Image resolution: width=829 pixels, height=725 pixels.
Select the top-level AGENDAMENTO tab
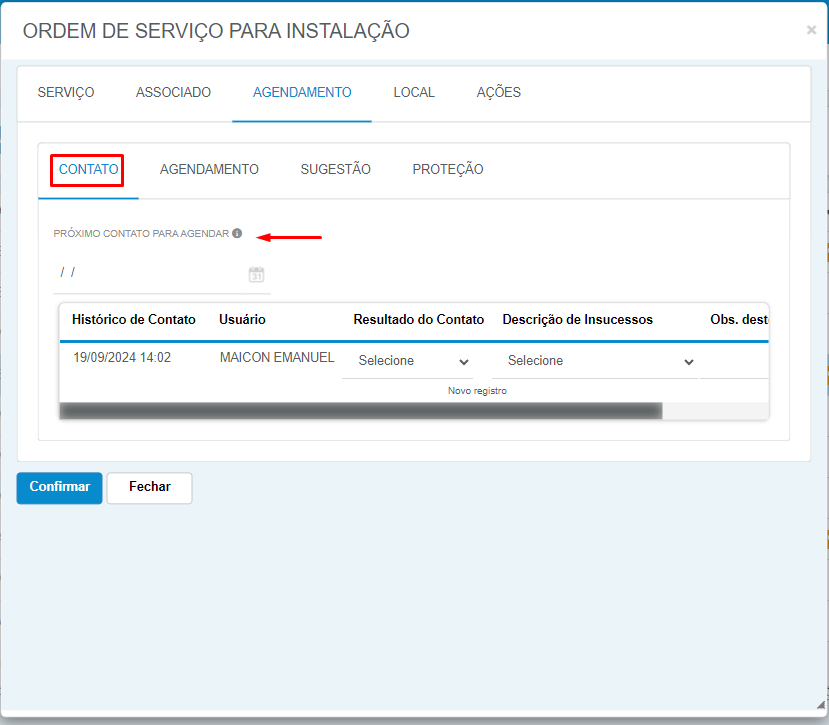(302, 93)
